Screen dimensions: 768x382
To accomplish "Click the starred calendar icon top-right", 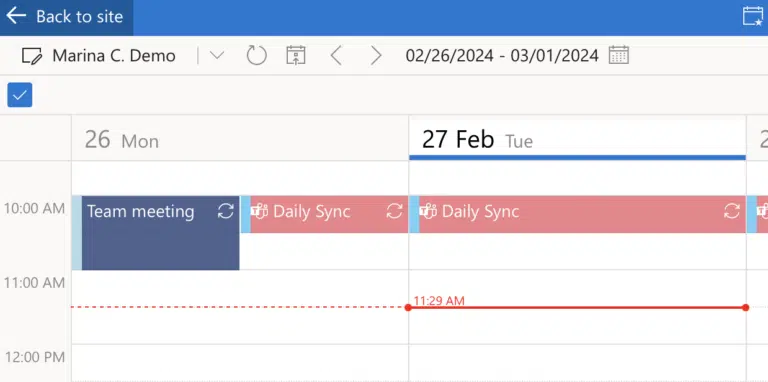I will tap(753, 16).
